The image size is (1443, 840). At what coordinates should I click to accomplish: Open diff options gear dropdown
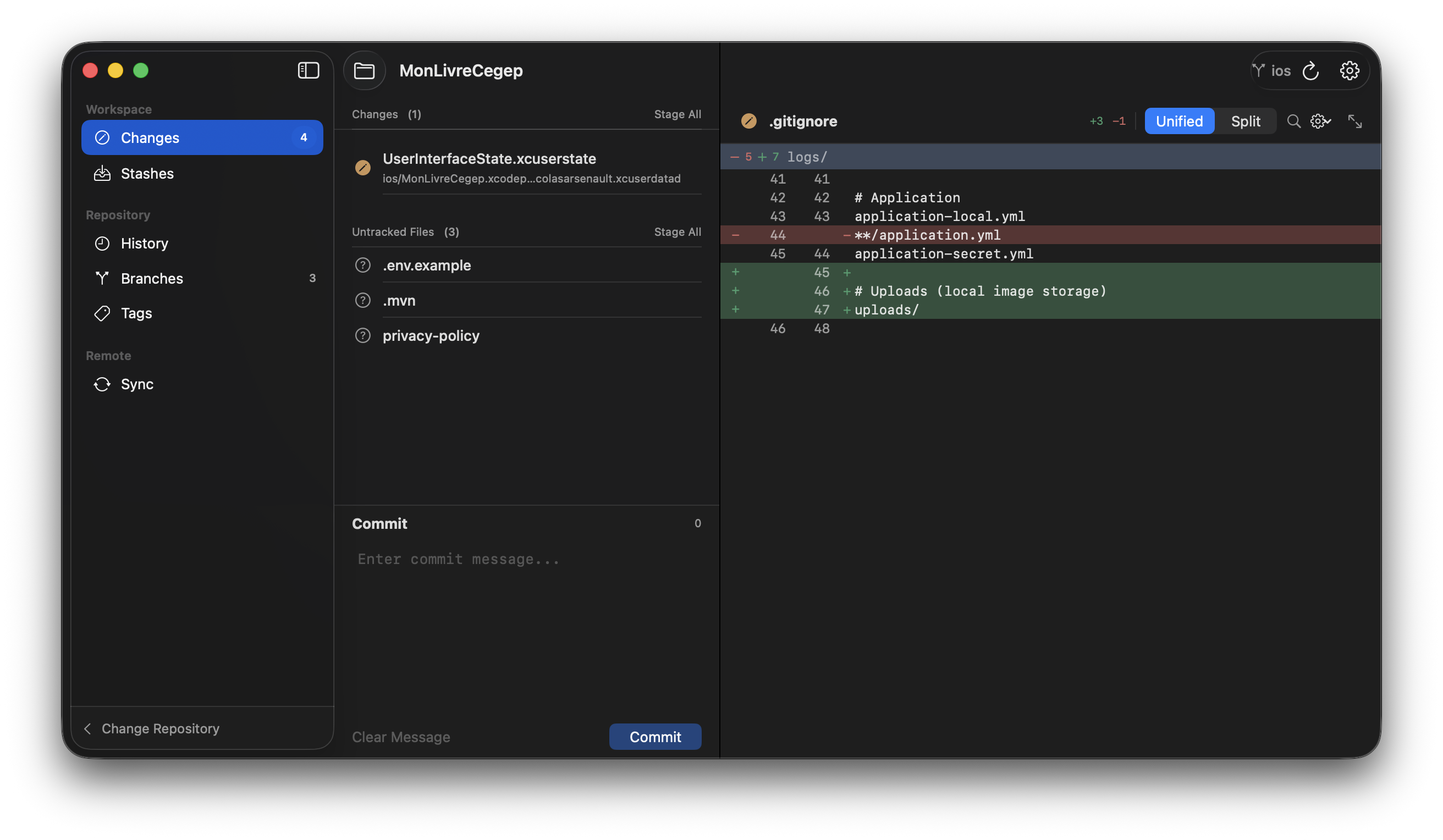click(1320, 121)
